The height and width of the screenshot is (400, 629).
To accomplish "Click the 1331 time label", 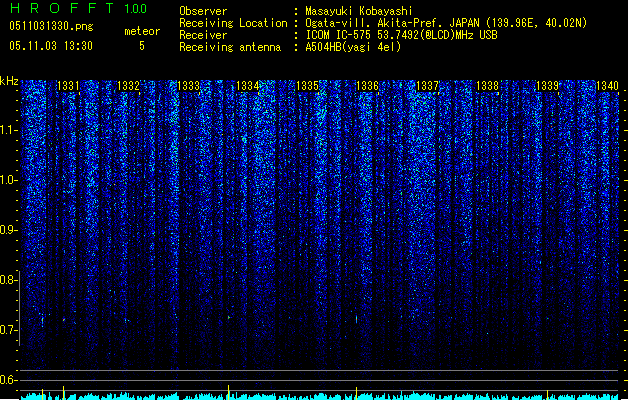I will coord(68,86).
